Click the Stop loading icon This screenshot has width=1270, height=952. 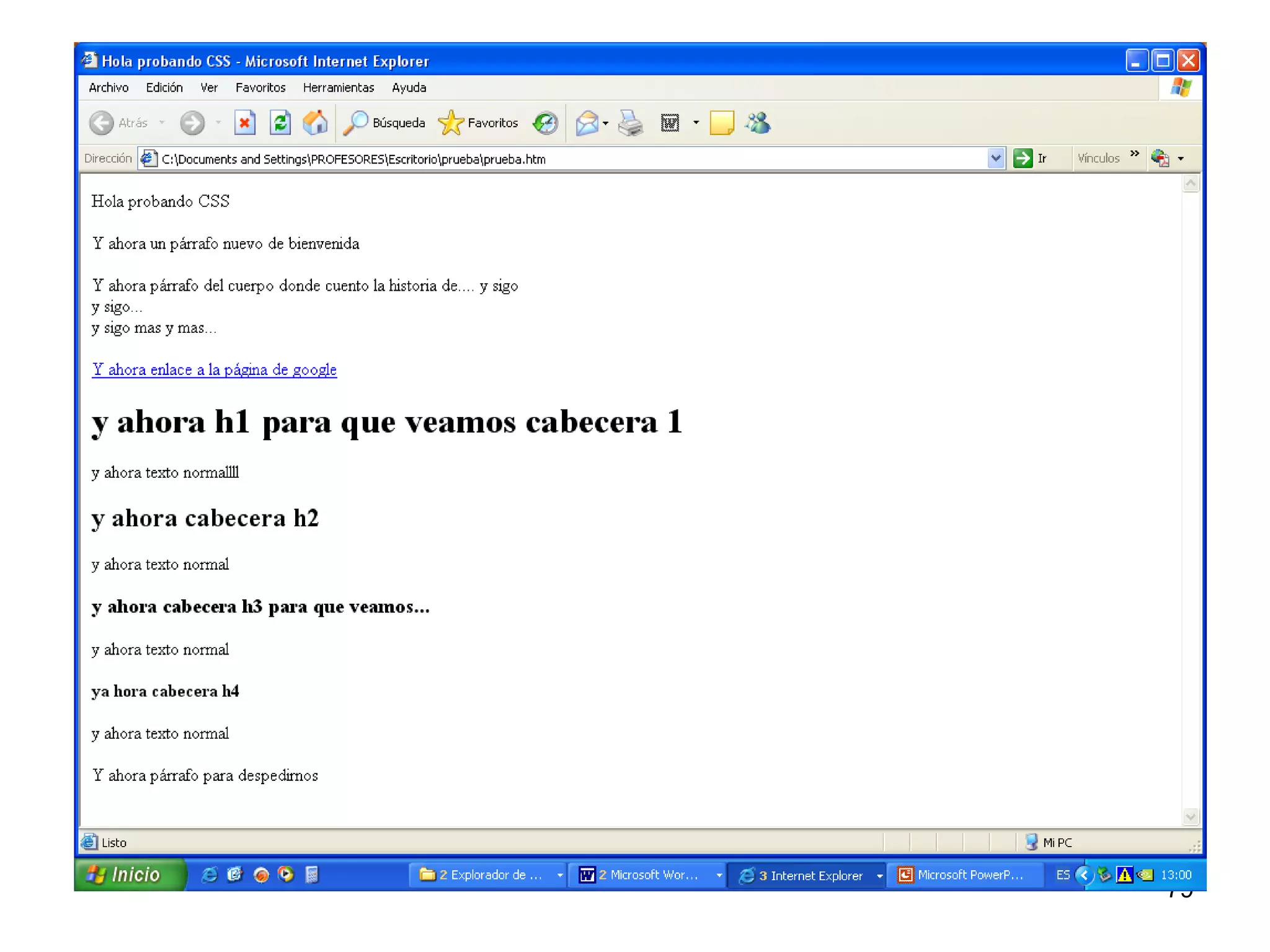click(x=245, y=123)
